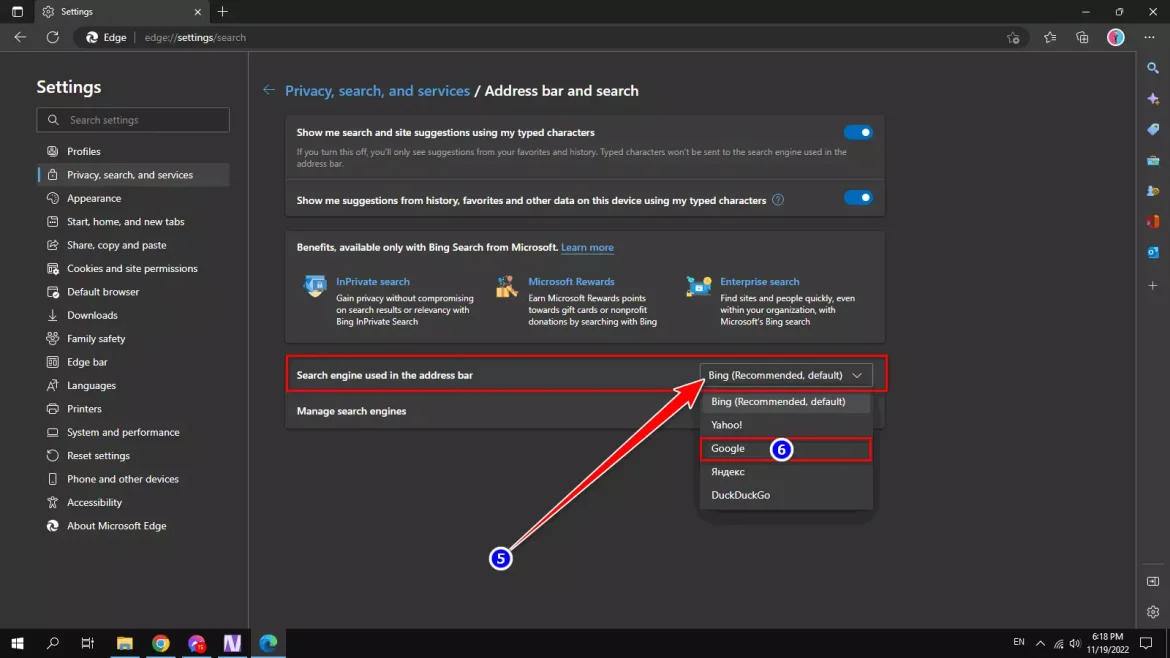Image resolution: width=1170 pixels, height=658 pixels.
Task: Open Accessibility settings section
Action: pyautogui.click(x=134, y=503)
